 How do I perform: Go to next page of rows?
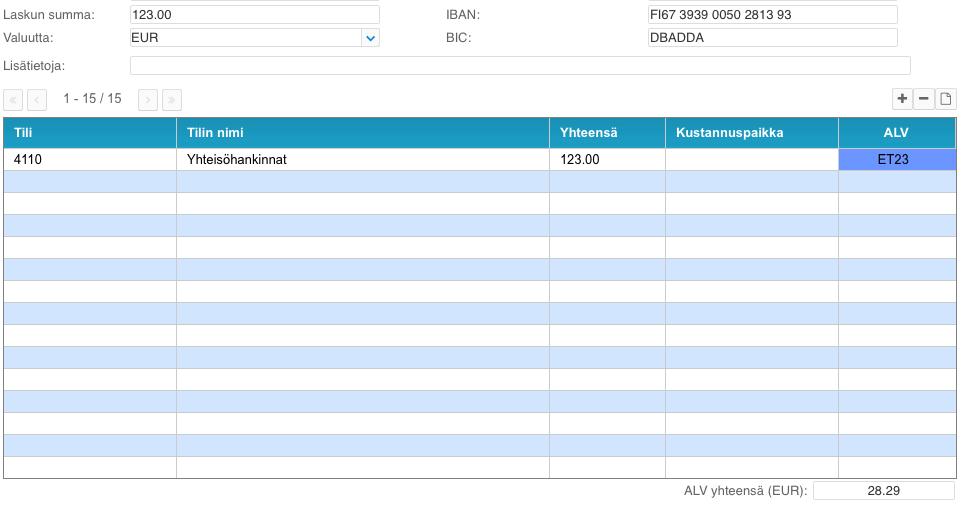[148, 100]
